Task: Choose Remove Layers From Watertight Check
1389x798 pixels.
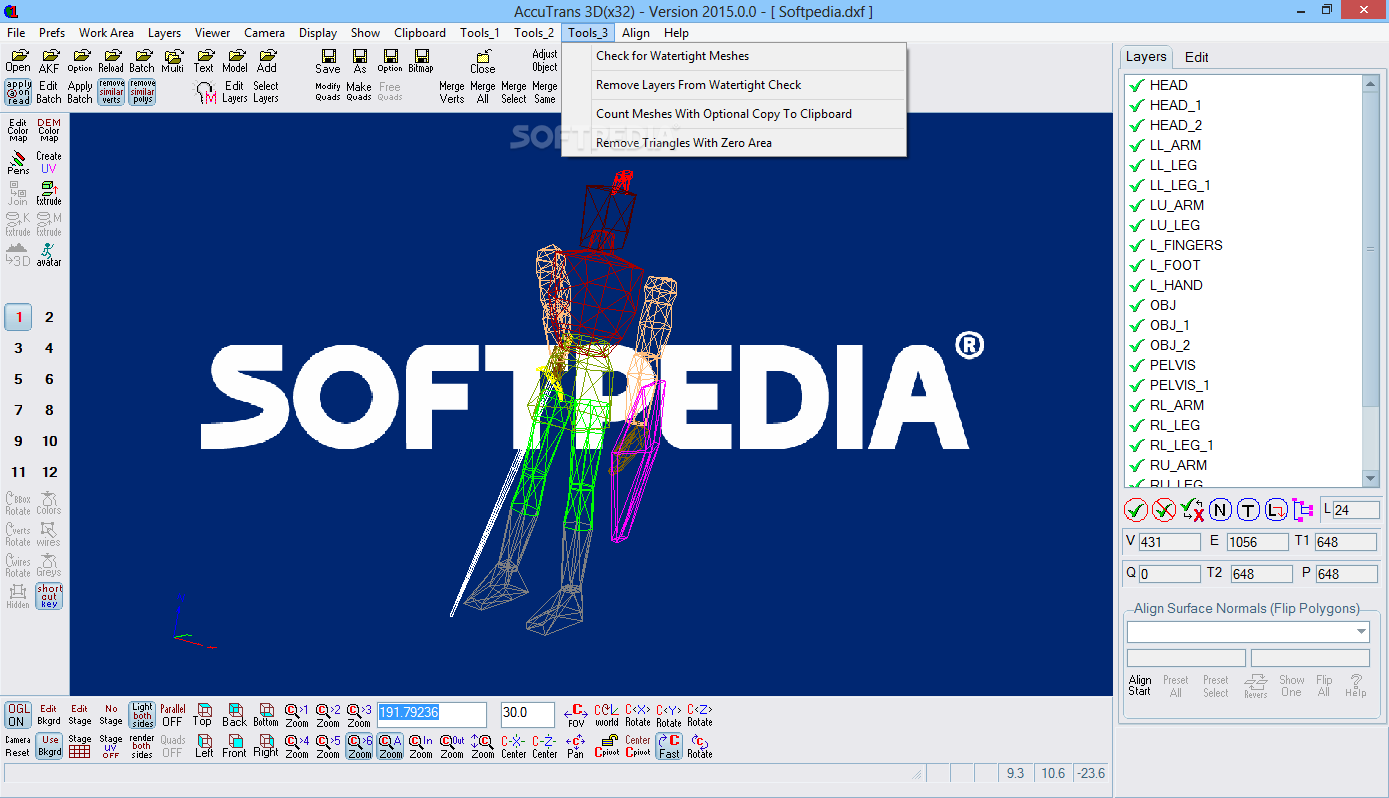Action: [734, 85]
